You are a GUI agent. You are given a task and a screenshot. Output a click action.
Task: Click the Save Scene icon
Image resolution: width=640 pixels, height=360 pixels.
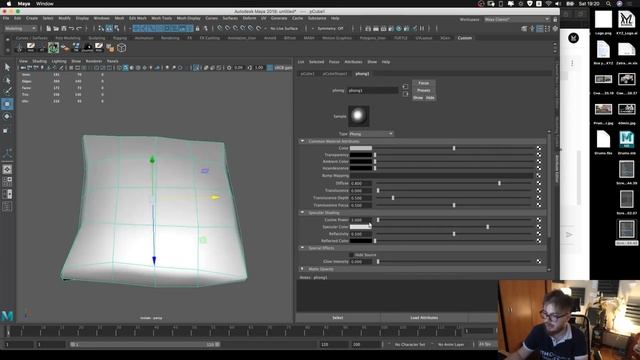[64, 29]
